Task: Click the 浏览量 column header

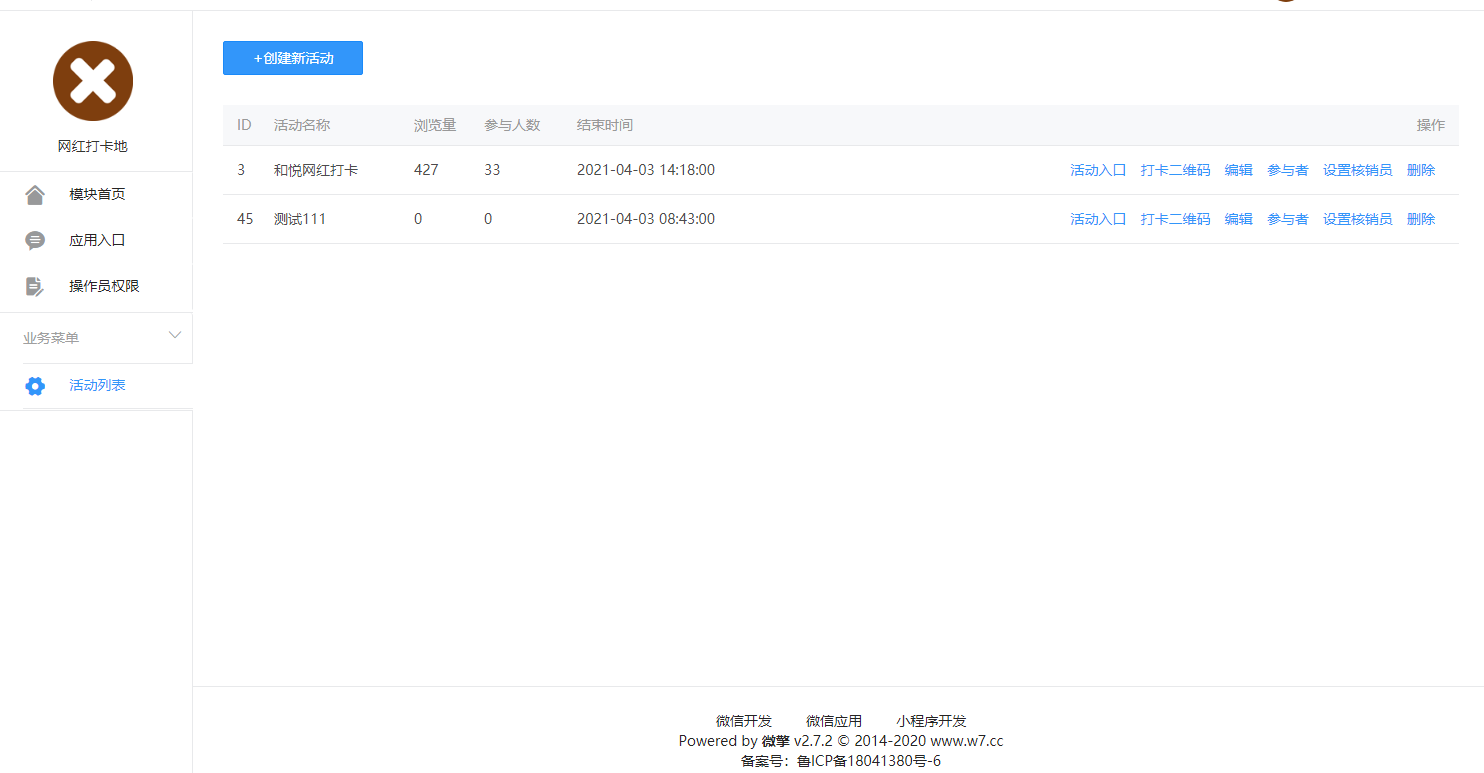Action: coord(435,125)
